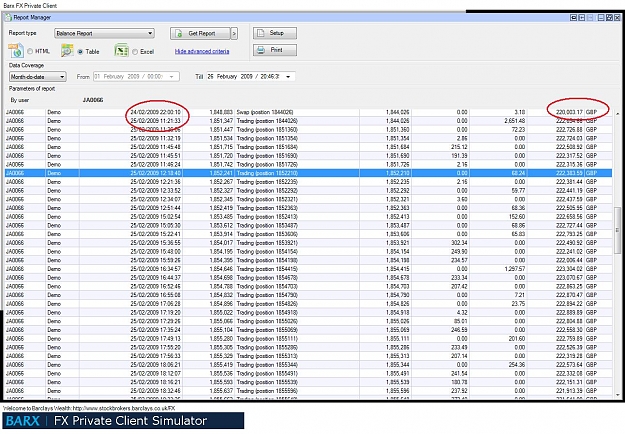
Task: Open the Report type Balance Report dropdown
Action: click(104, 33)
